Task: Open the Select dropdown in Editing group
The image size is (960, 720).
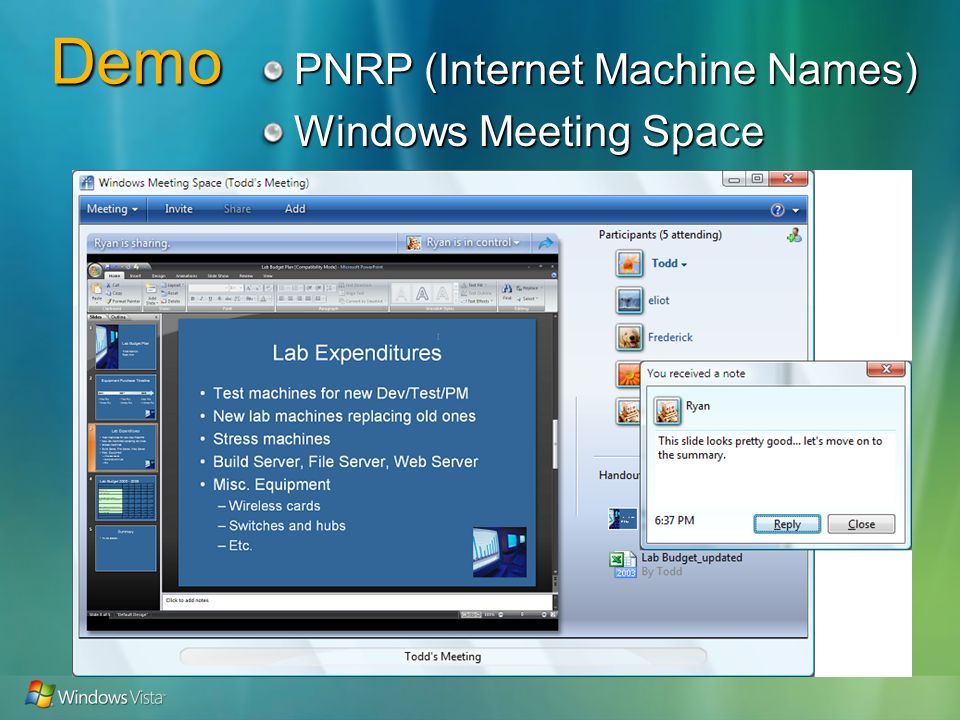Action: (528, 299)
